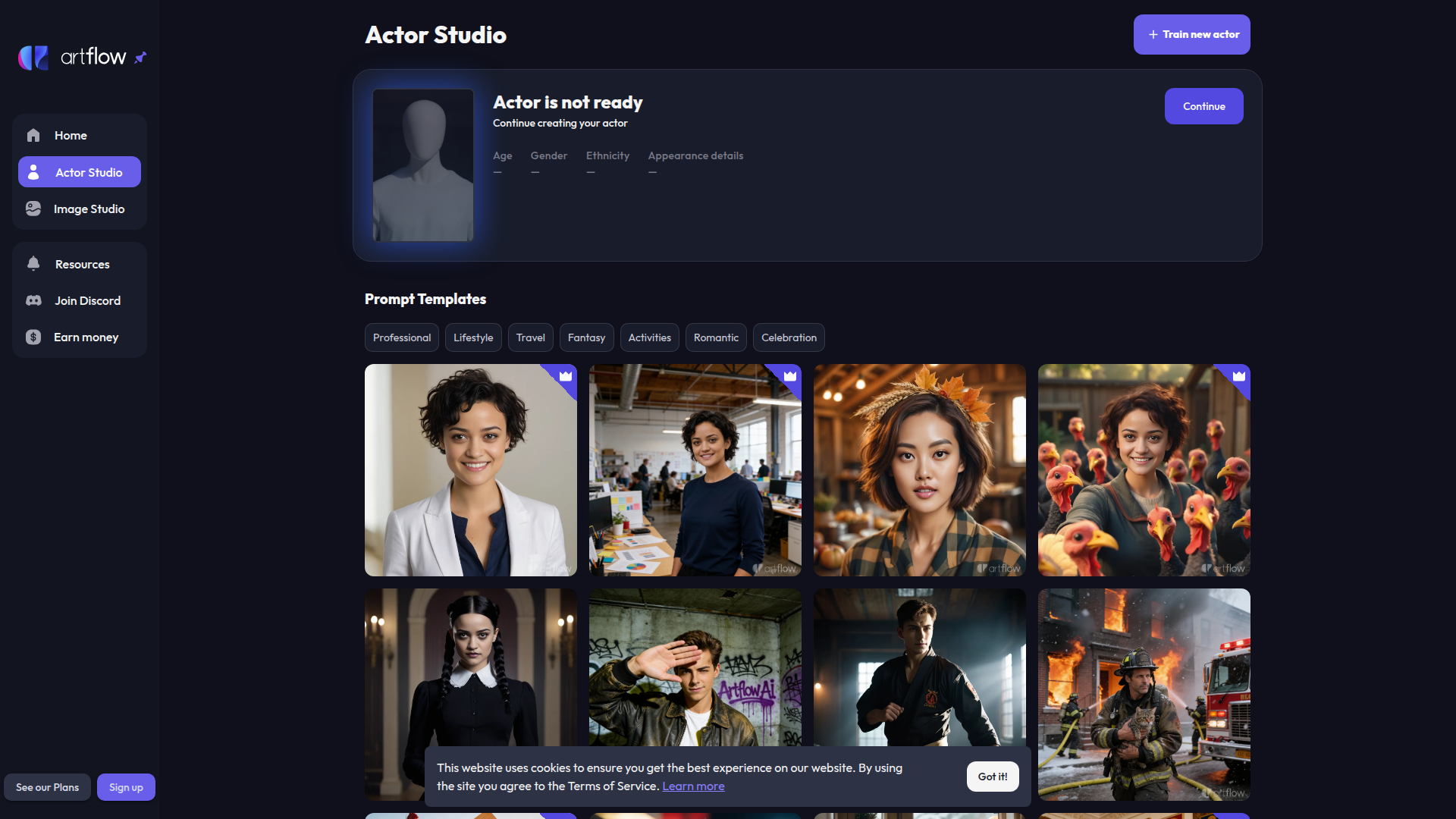Click the Home house icon
The height and width of the screenshot is (819, 1456).
click(33, 136)
